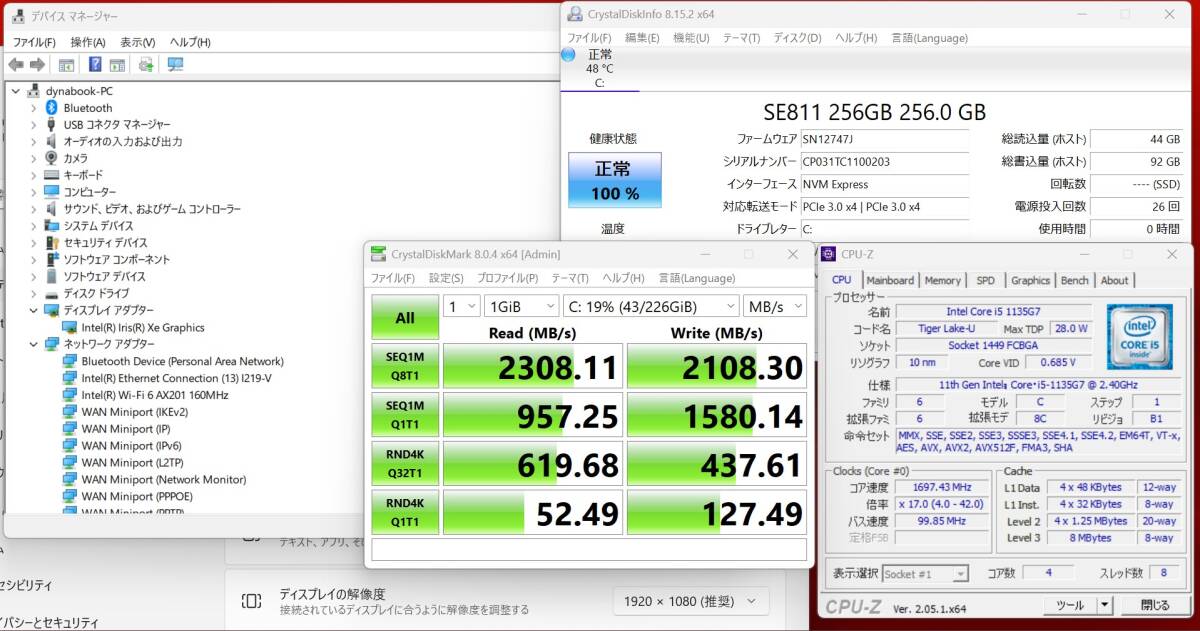Click the scan hardware monitor toolbar icon
Screen dimensions: 1200x631
pyautogui.click(x=175, y=65)
